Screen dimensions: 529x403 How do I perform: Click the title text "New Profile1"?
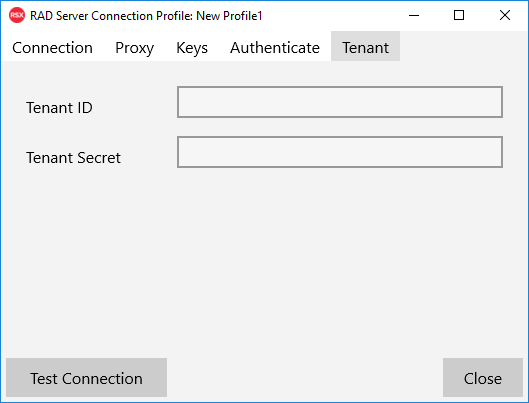[x=229, y=16]
